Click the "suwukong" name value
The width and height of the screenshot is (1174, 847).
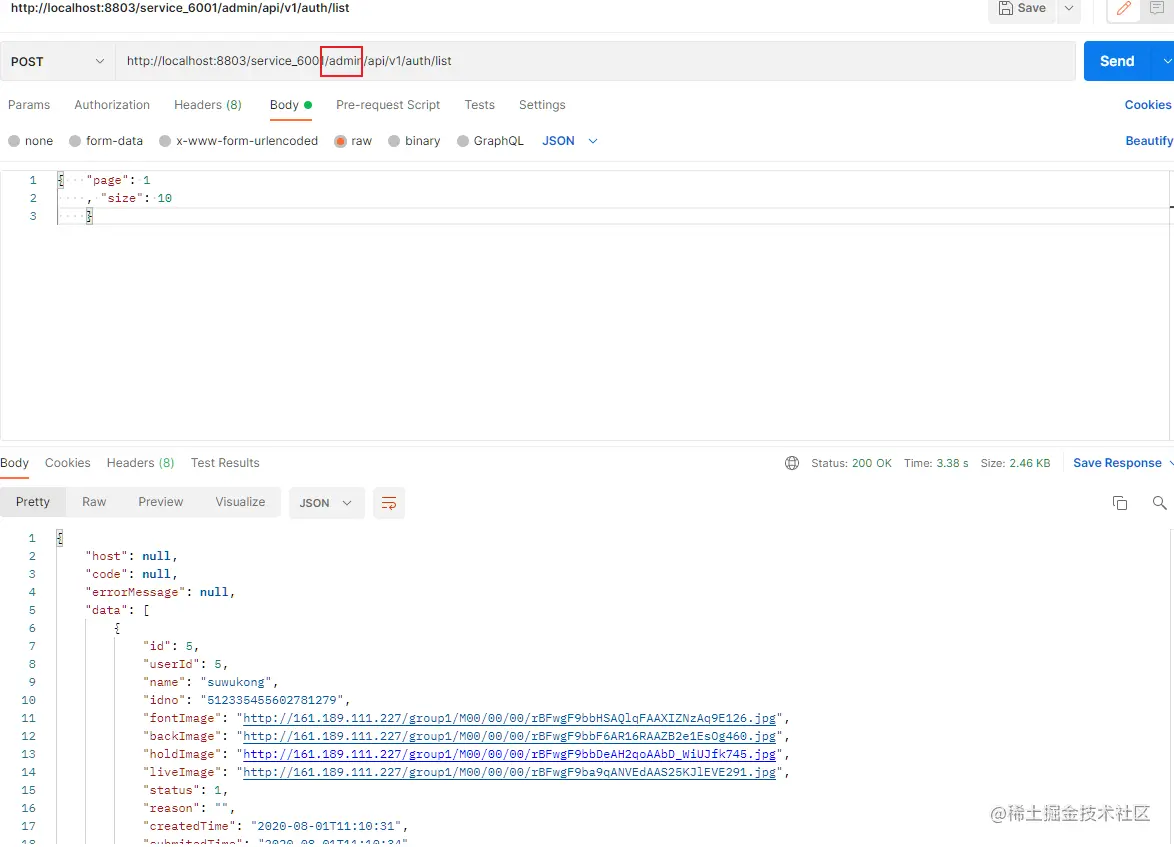(236, 682)
